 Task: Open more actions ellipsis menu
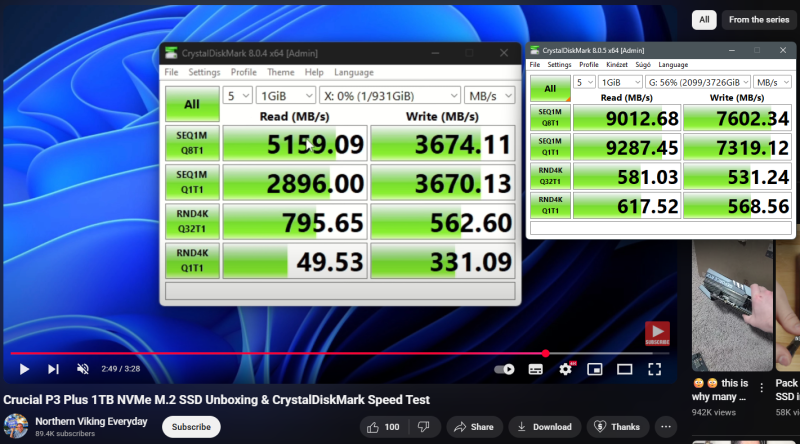coord(666,427)
